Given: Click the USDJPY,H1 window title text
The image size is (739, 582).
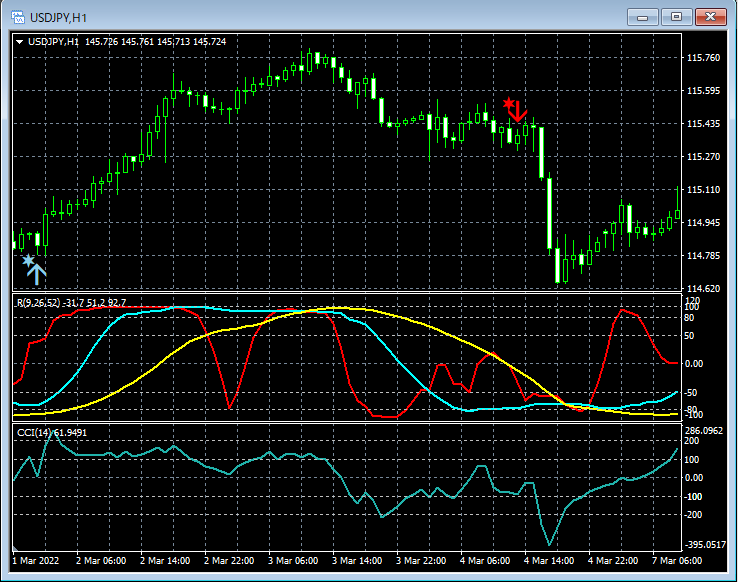Looking at the screenshot, I should (x=58, y=18).
